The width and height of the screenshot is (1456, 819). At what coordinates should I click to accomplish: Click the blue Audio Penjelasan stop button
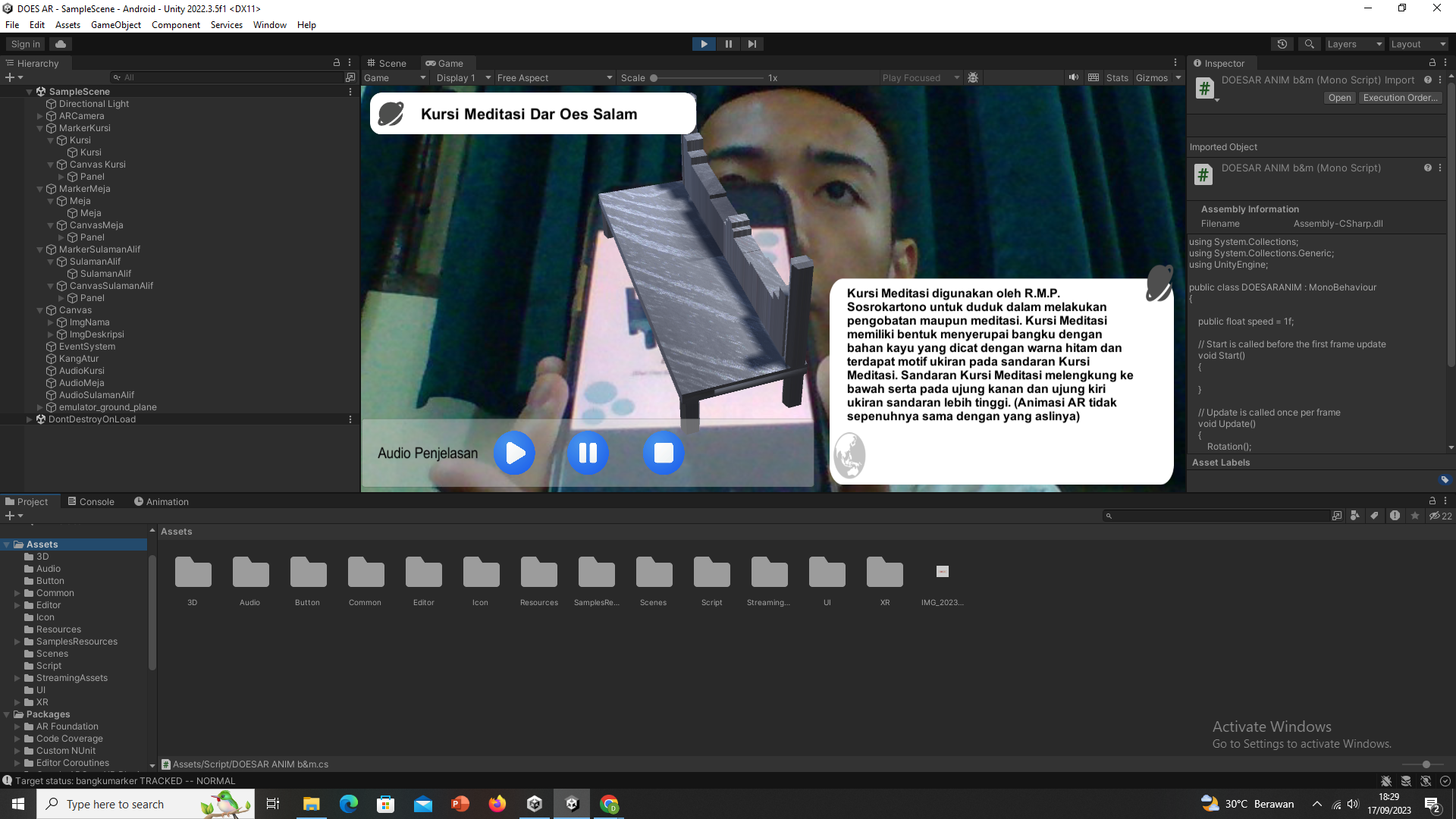click(x=664, y=453)
